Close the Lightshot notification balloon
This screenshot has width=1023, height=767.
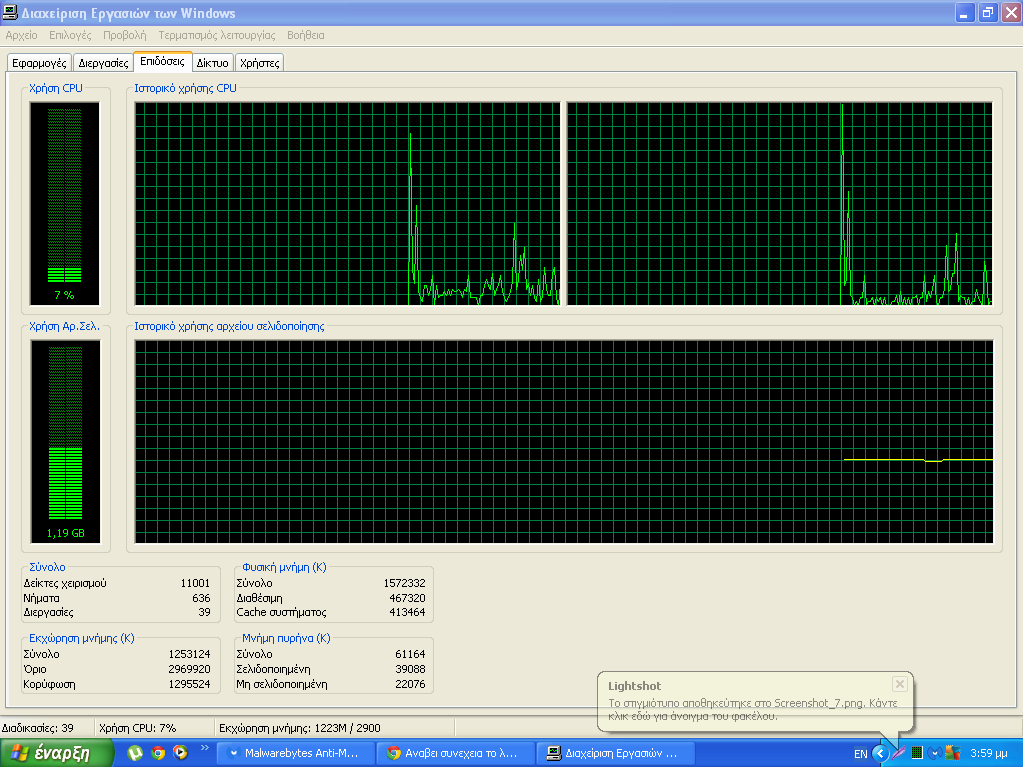900,684
